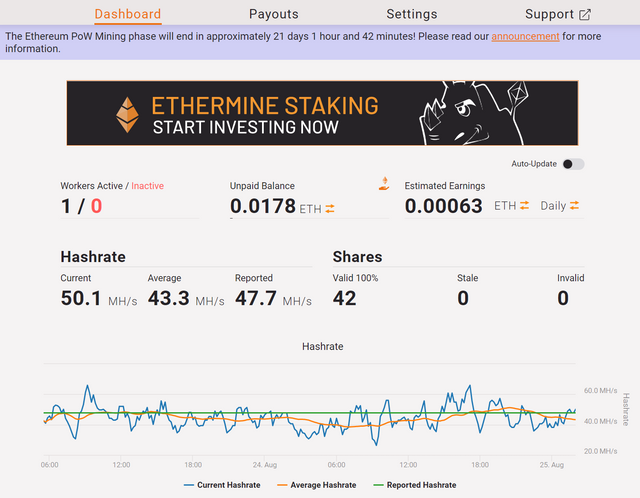The width and height of the screenshot is (640, 498).
Task: Click the inactive workers count 0
Action: pos(96,206)
